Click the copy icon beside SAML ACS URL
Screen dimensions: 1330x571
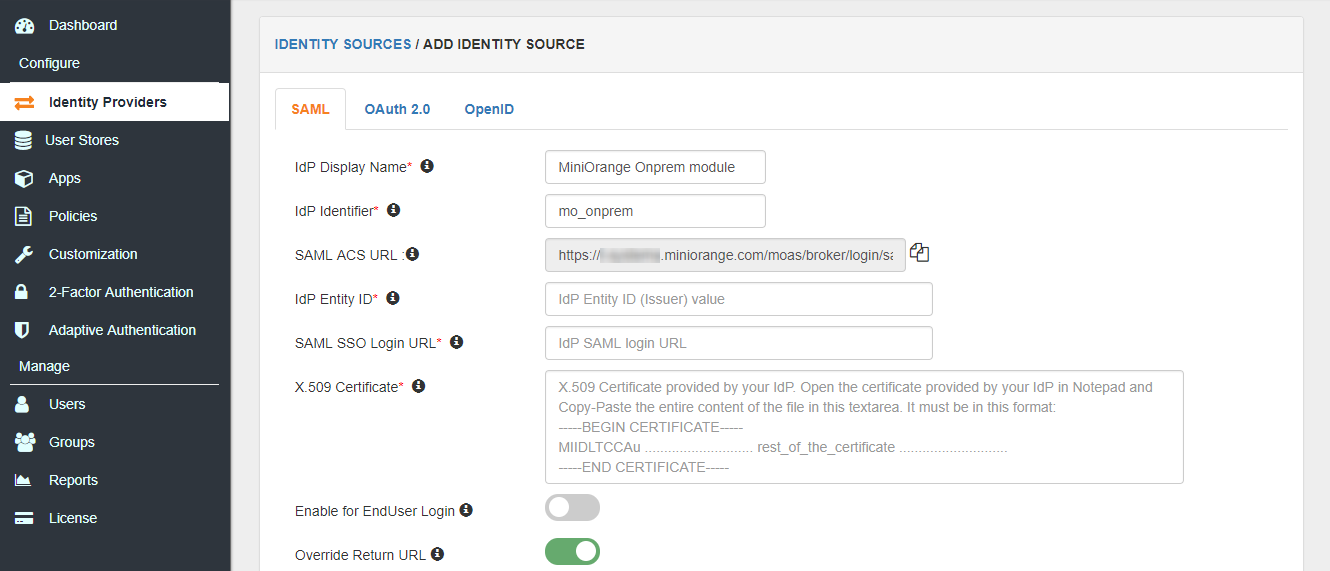[x=920, y=254]
